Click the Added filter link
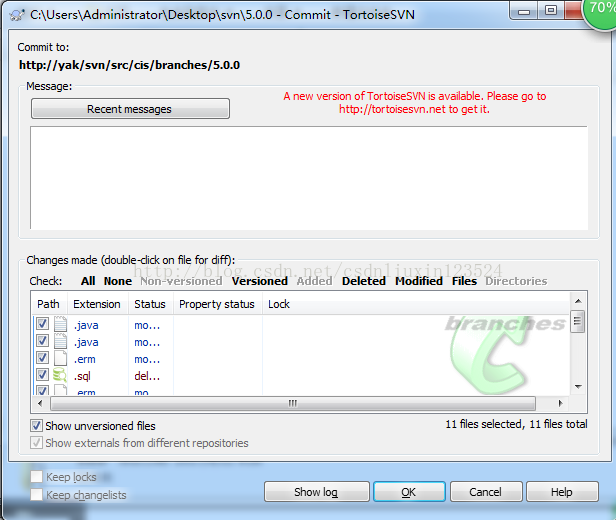The height and width of the screenshot is (520, 616). [x=314, y=281]
